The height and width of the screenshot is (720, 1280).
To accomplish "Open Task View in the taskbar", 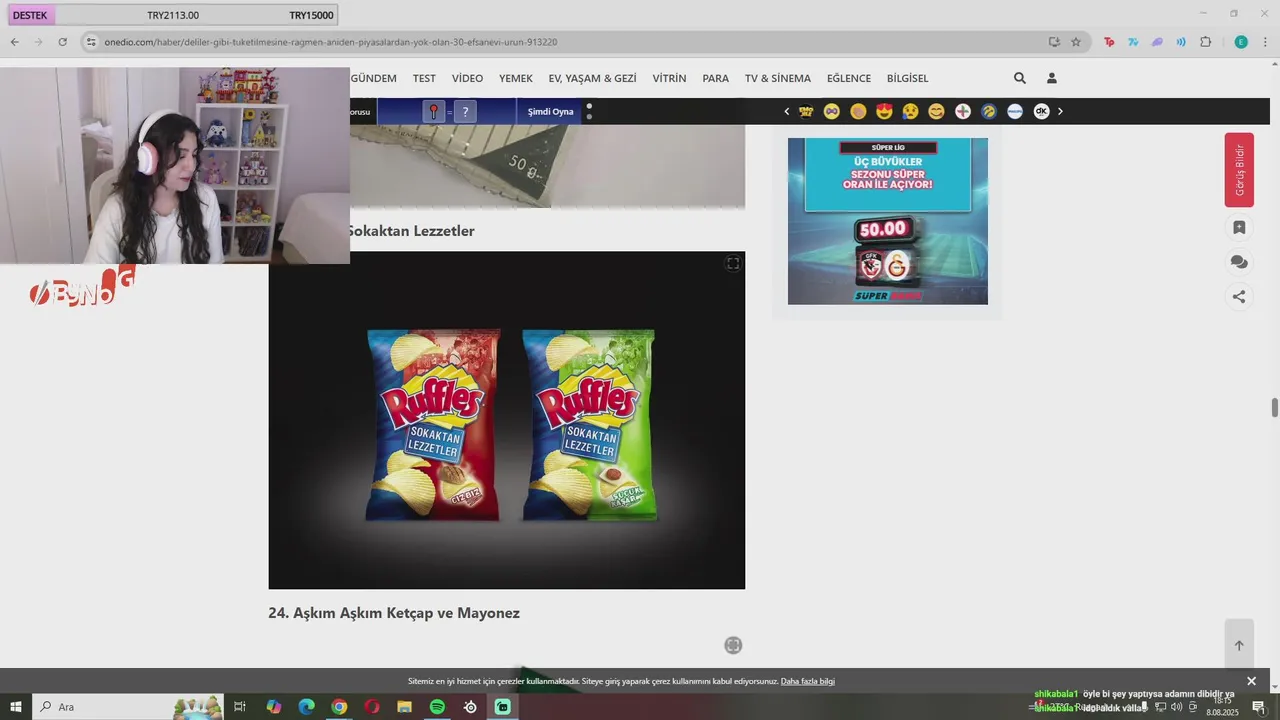I will [240, 707].
